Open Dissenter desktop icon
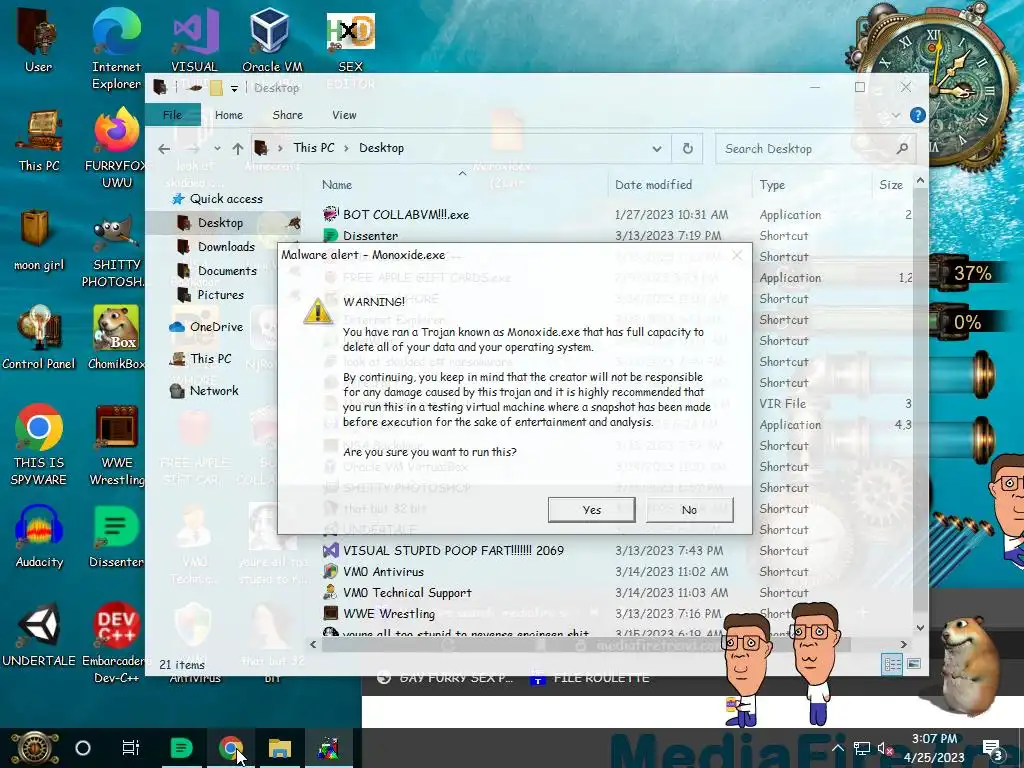 point(116,537)
